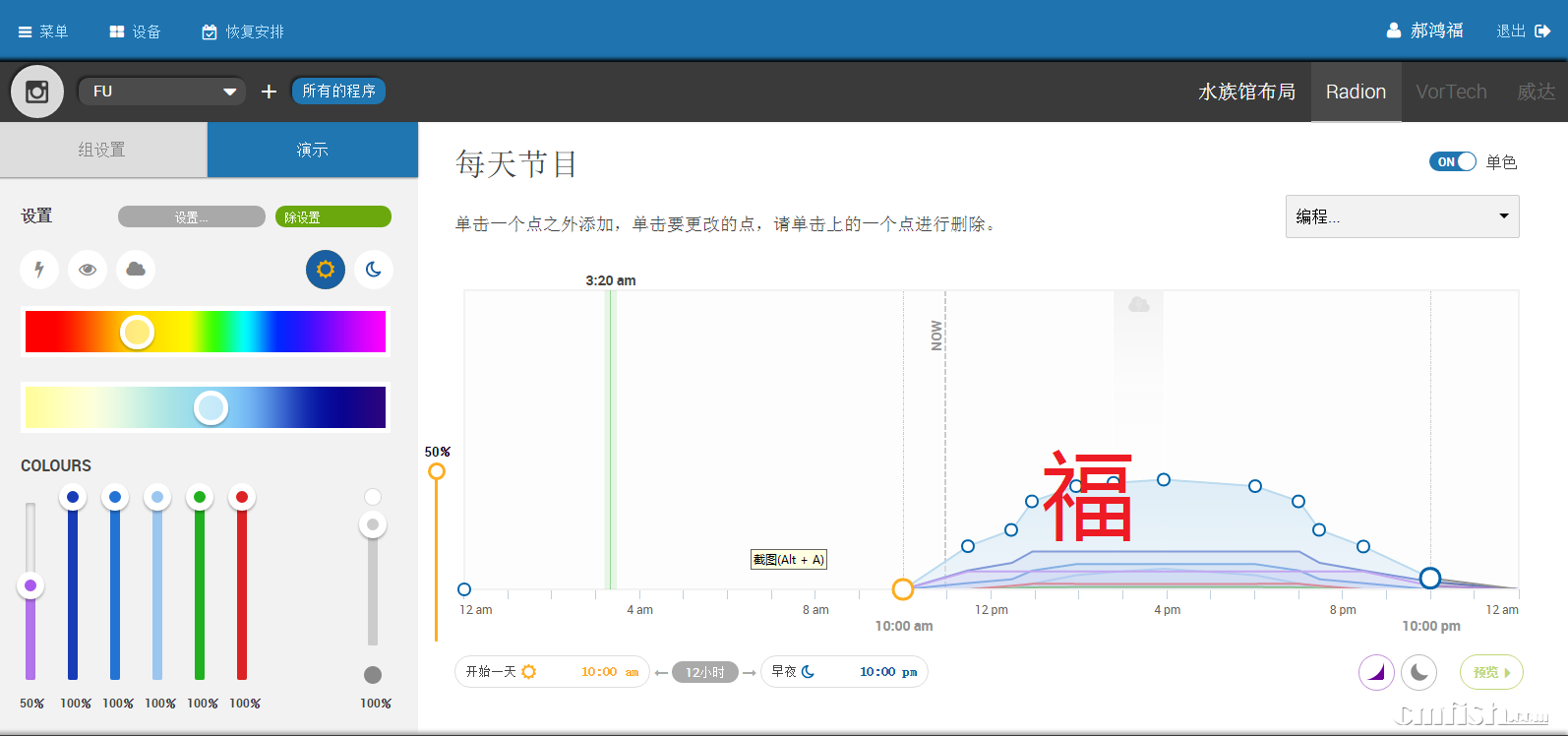
Task: Select the lightning storm mode icon
Action: (x=39, y=269)
